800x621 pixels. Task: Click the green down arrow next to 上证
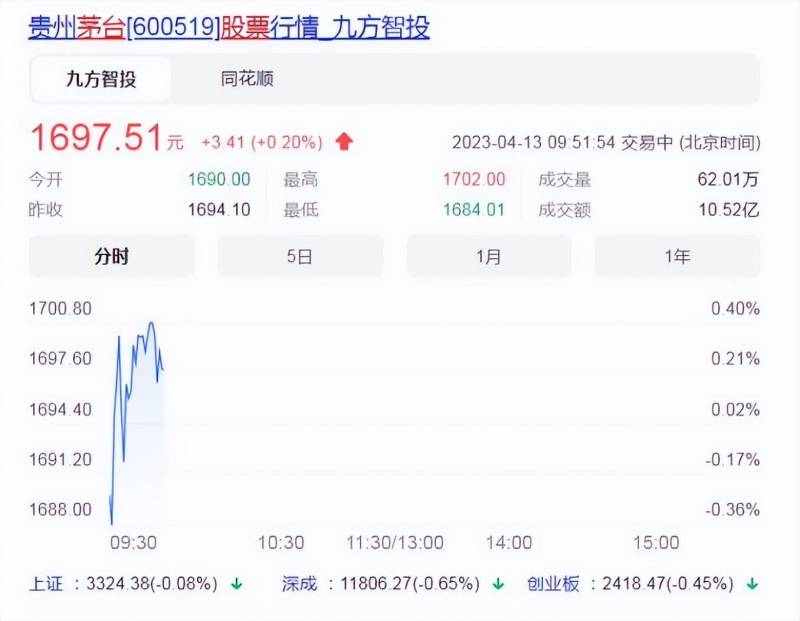237,583
